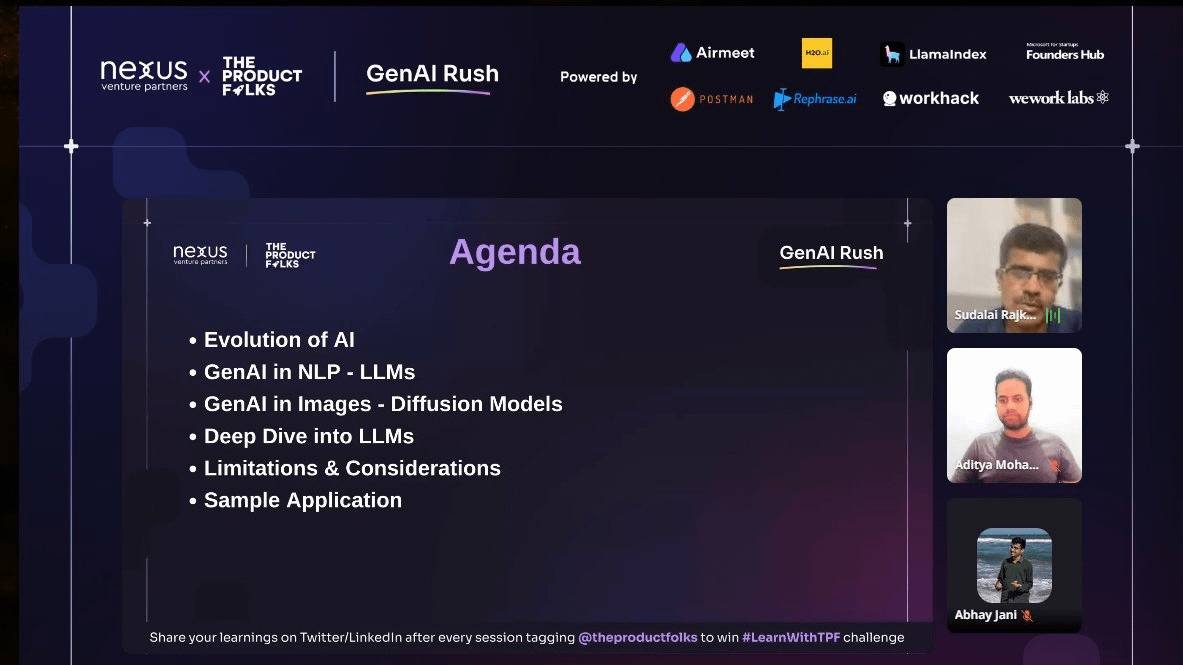This screenshot has height=665, width=1183.
Task: Click the Workhack webcam icon
Action: (x=889, y=98)
